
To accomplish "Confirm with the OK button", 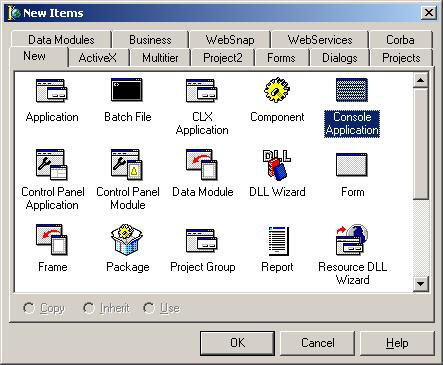I will click(x=237, y=343).
